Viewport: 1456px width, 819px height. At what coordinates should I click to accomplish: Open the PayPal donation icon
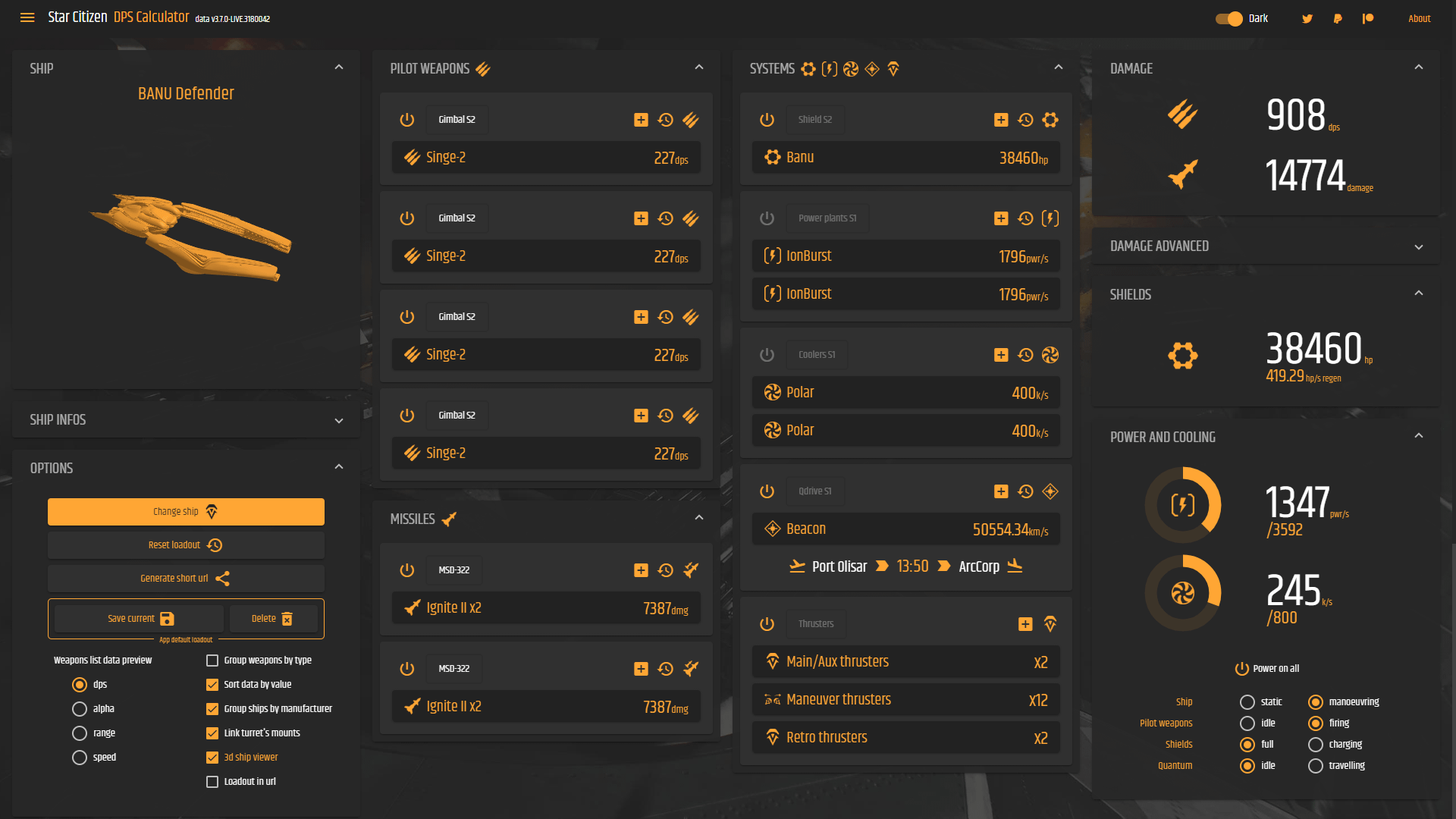(1338, 19)
